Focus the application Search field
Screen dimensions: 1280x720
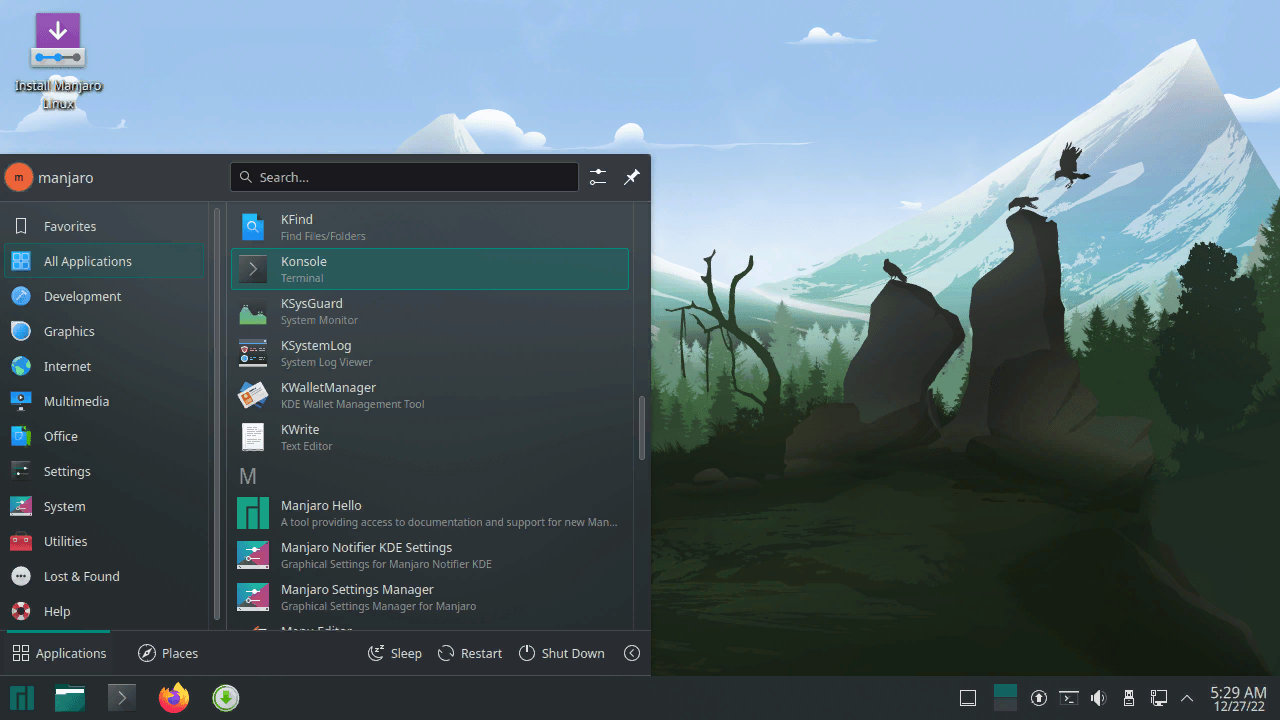point(404,177)
